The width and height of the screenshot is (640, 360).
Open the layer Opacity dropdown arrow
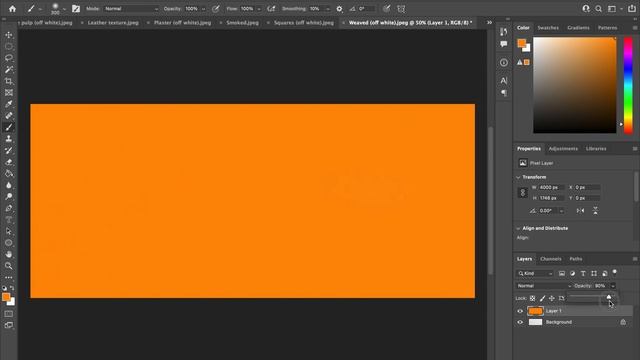(613, 286)
